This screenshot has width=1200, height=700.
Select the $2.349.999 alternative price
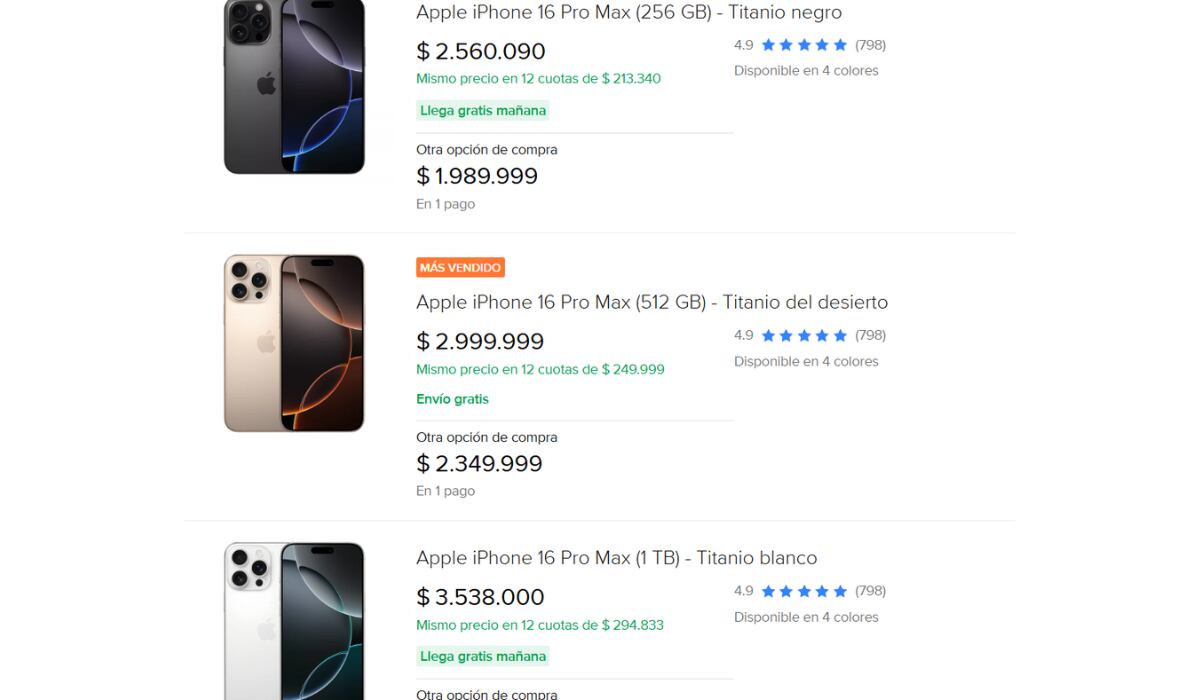[479, 463]
